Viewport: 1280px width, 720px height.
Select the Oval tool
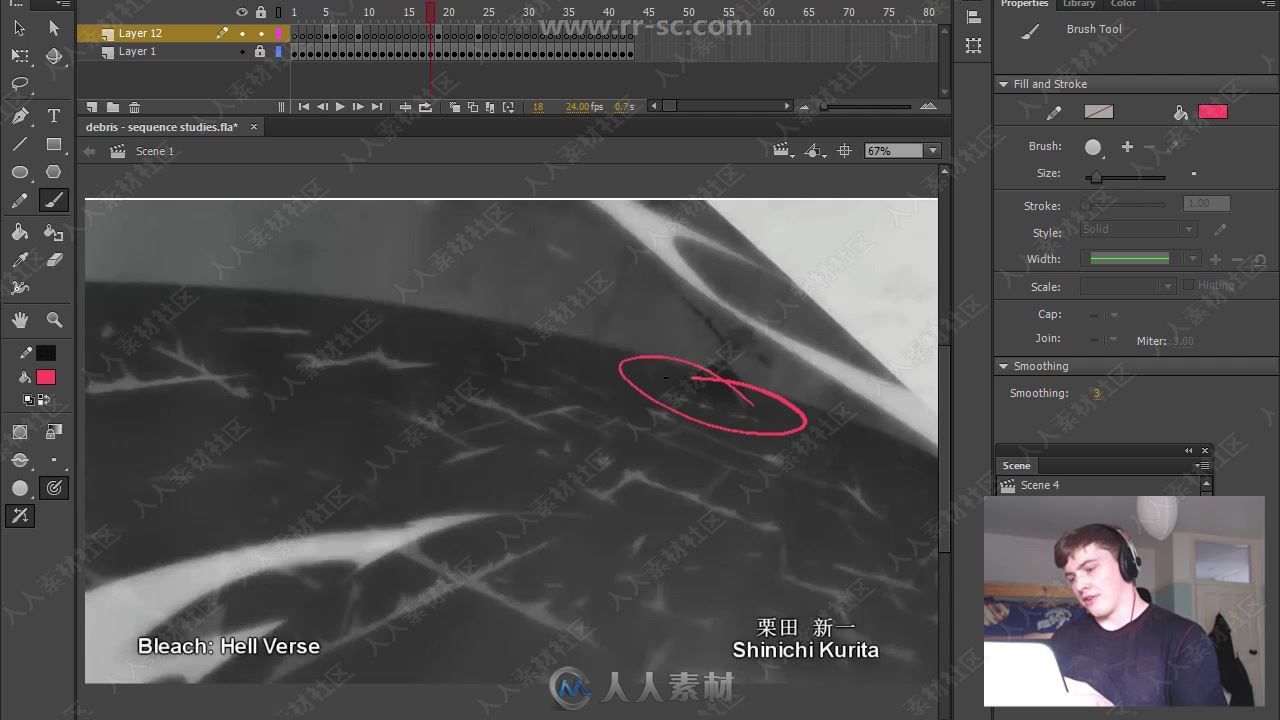[x=20, y=173]
